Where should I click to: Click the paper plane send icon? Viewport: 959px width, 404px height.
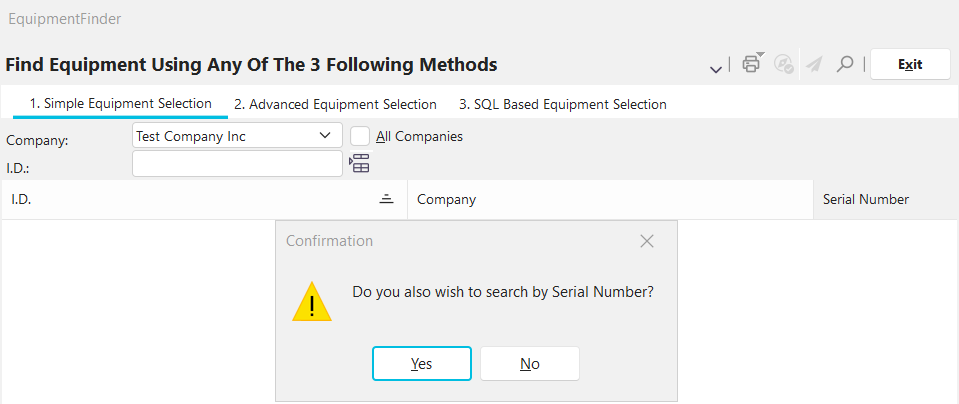pyautogui.click(x=814, y=64)
